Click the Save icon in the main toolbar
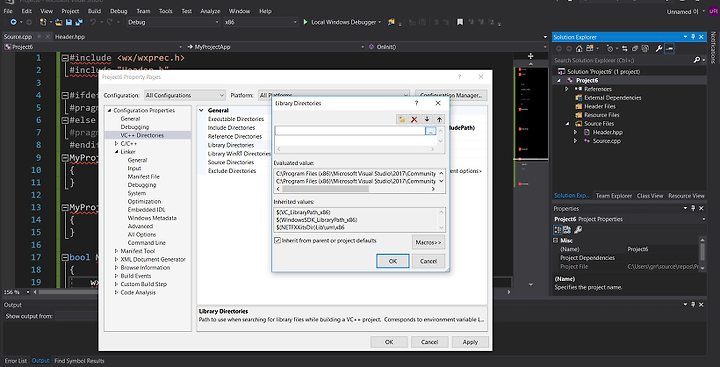720x367 pixels. pyautogui.click(x=69, y=22)
